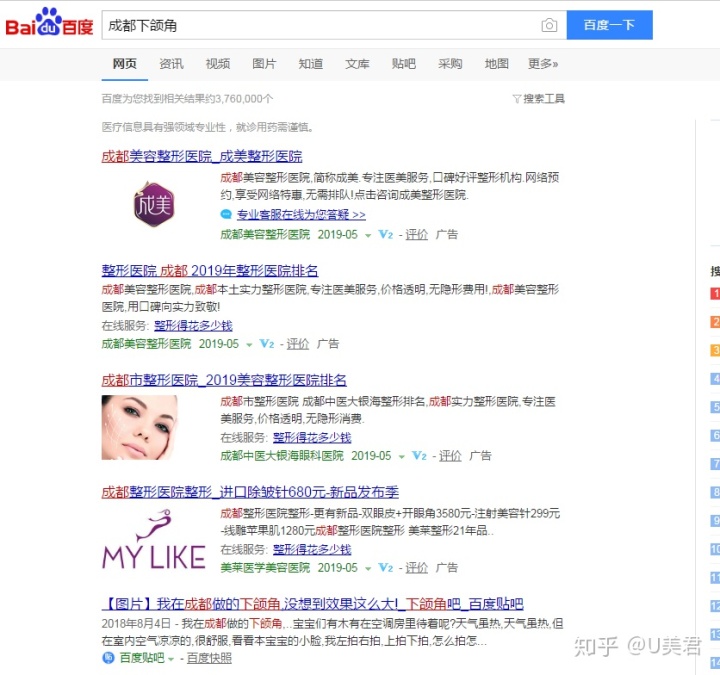Open the 贴吧 tab
This screenshot has height=675, width=720.
tap(404, 64)
